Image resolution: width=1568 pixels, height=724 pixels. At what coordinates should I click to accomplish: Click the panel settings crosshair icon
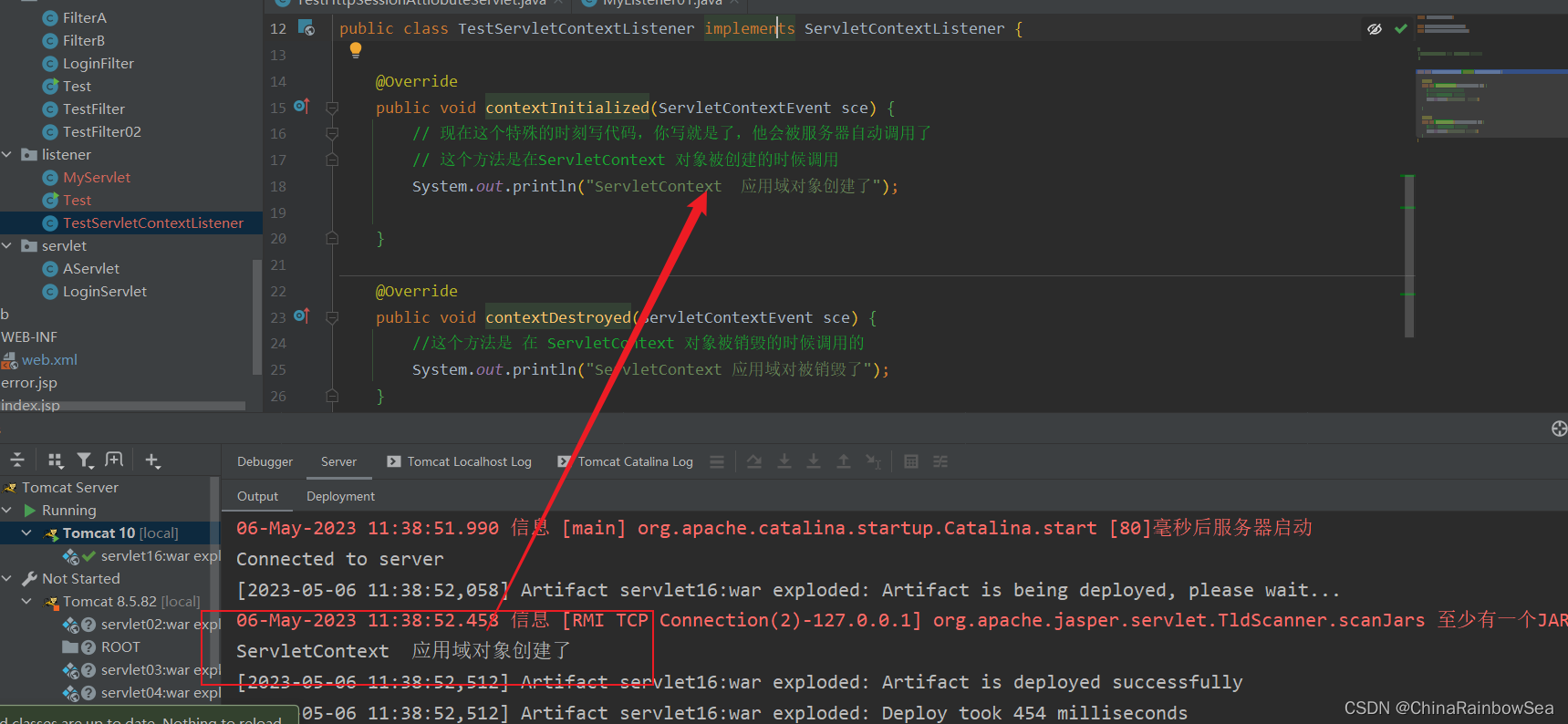point(1559,429)
